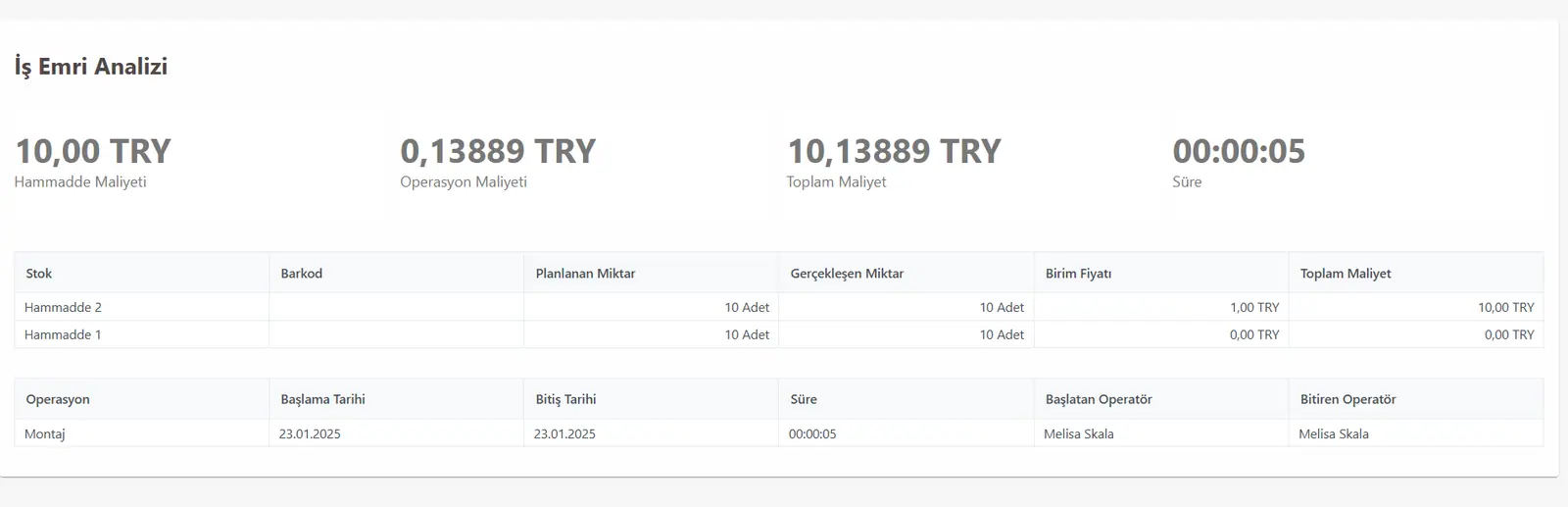Click Hammadde 2 planned quantity 10 Adet

(747, 307)
